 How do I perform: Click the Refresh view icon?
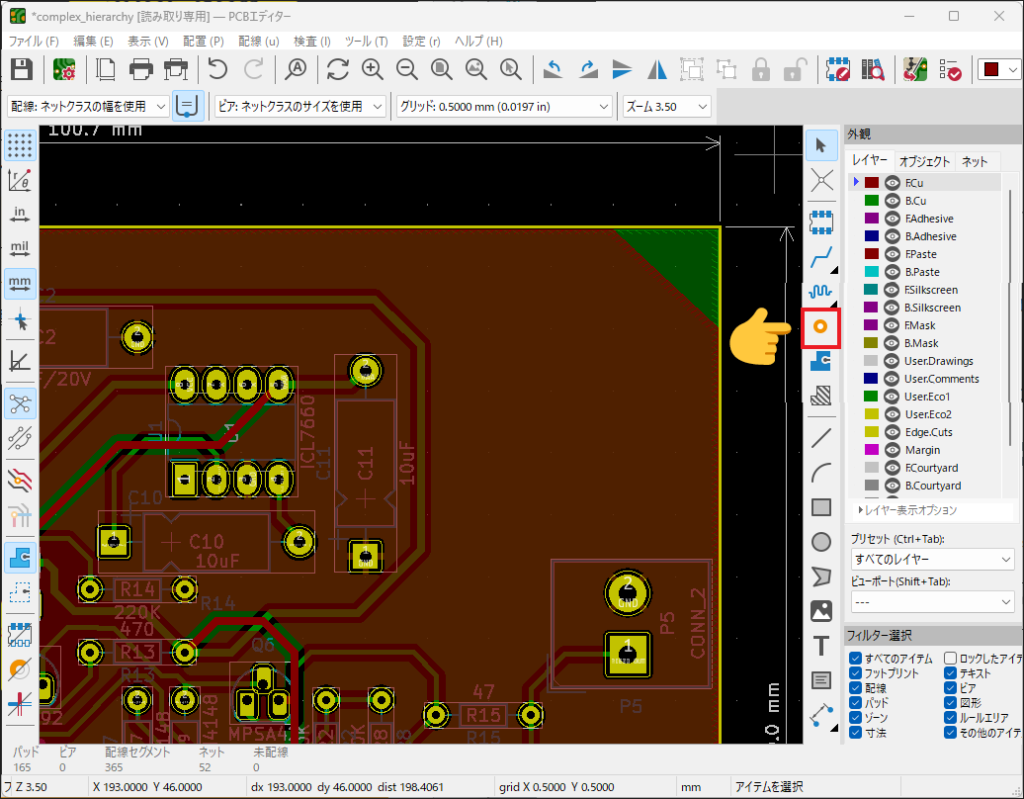tap(338, 69)
